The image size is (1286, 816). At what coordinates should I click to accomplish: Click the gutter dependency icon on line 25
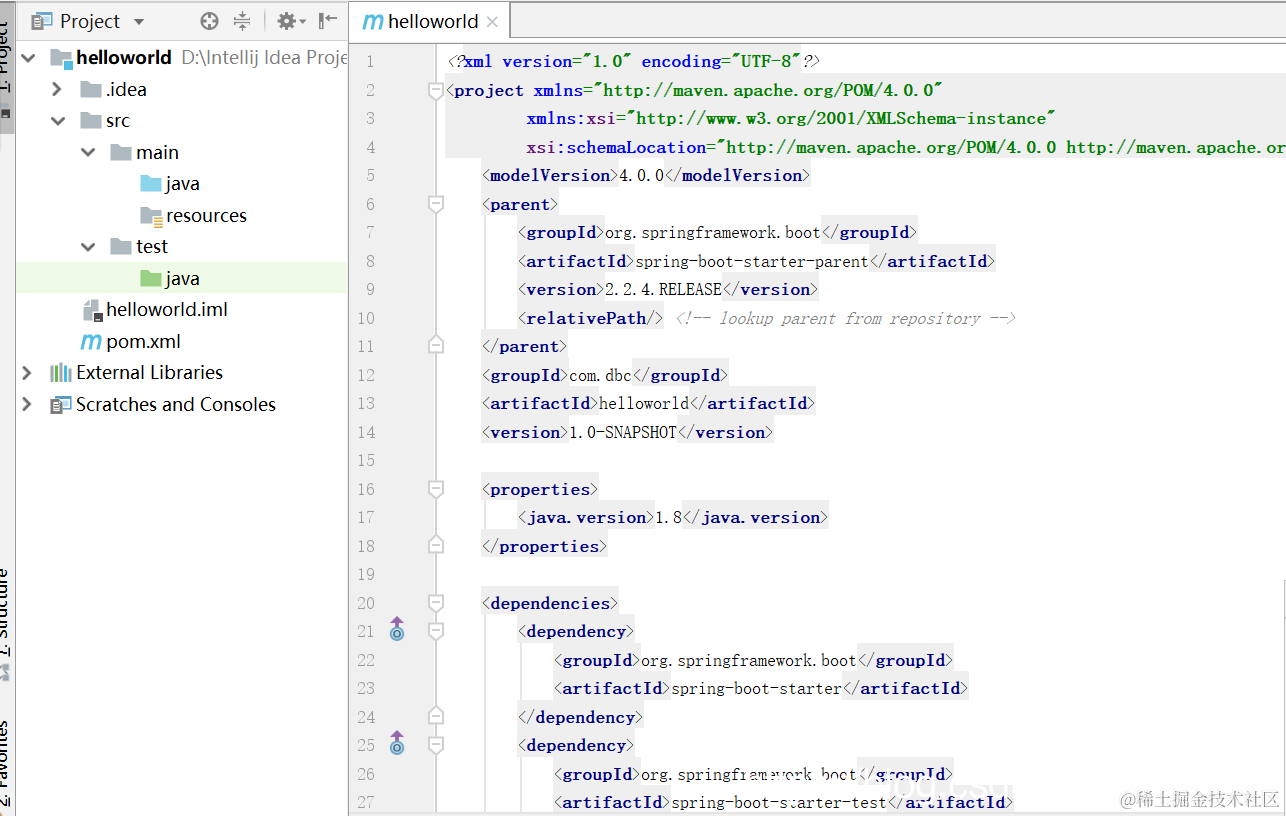pyautogui.click(x=397, y=743)
